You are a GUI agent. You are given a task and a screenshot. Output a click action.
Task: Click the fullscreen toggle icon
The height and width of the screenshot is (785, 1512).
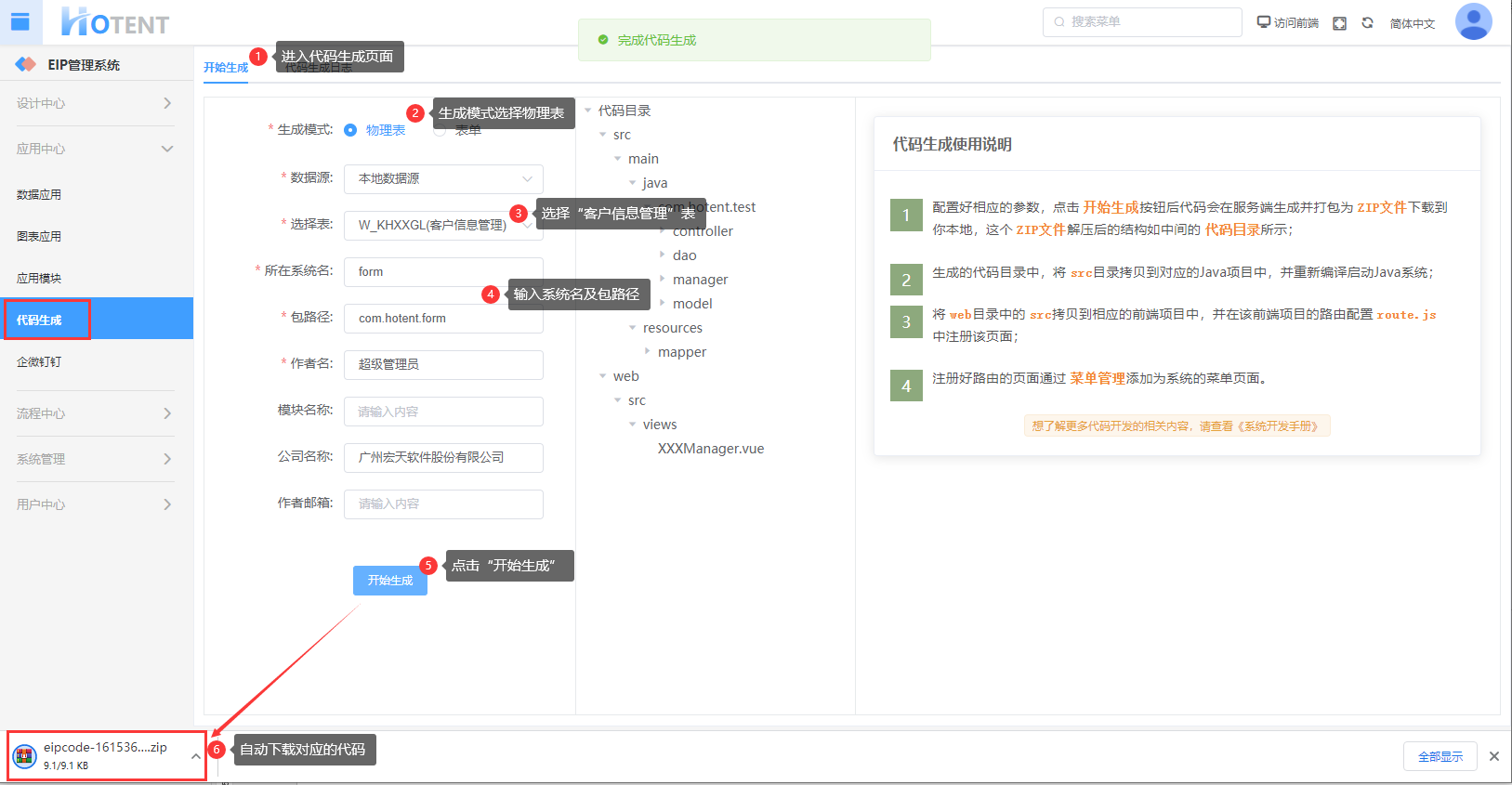coord(1339,23)
